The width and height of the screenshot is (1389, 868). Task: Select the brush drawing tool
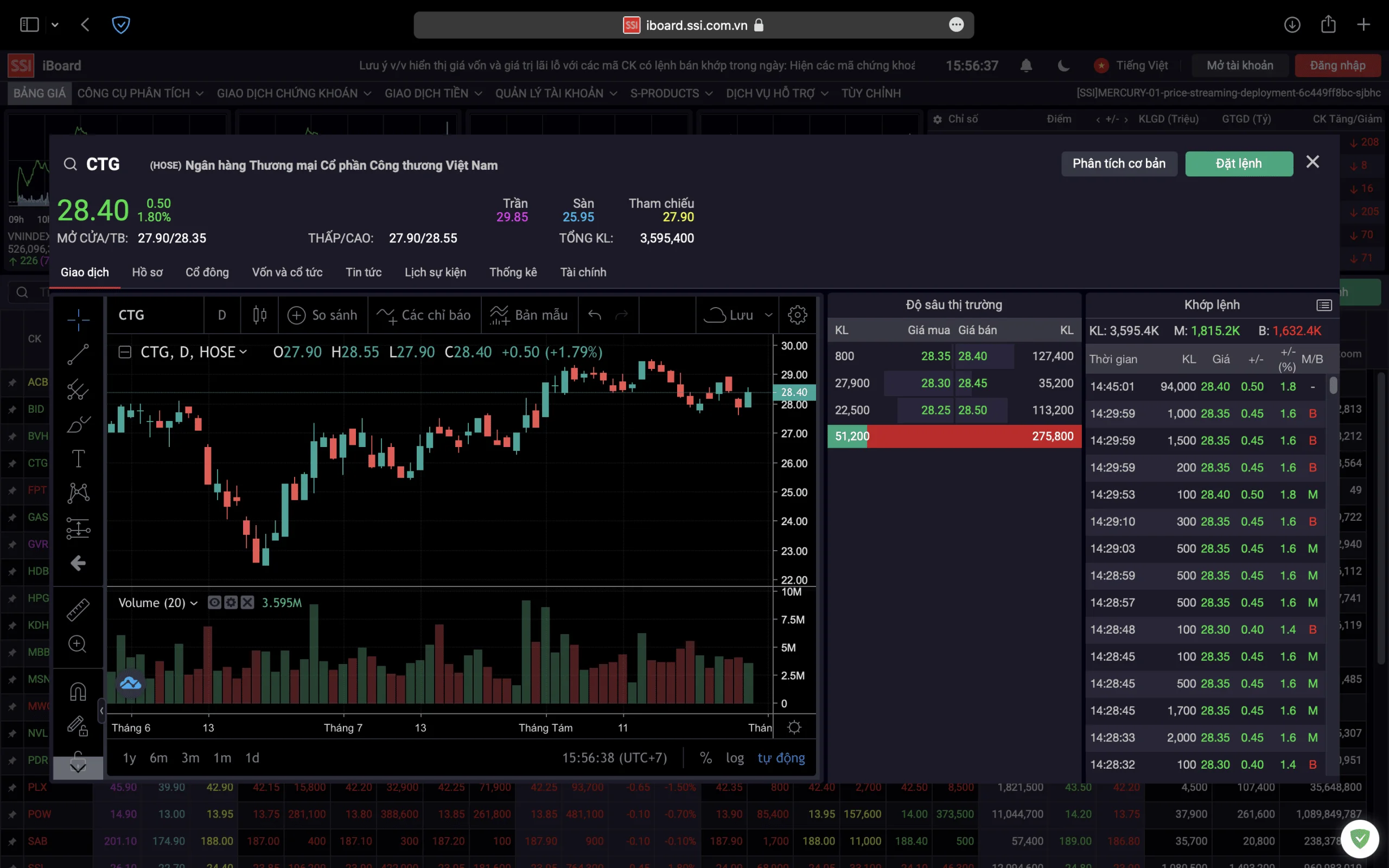tap(78, 424)
